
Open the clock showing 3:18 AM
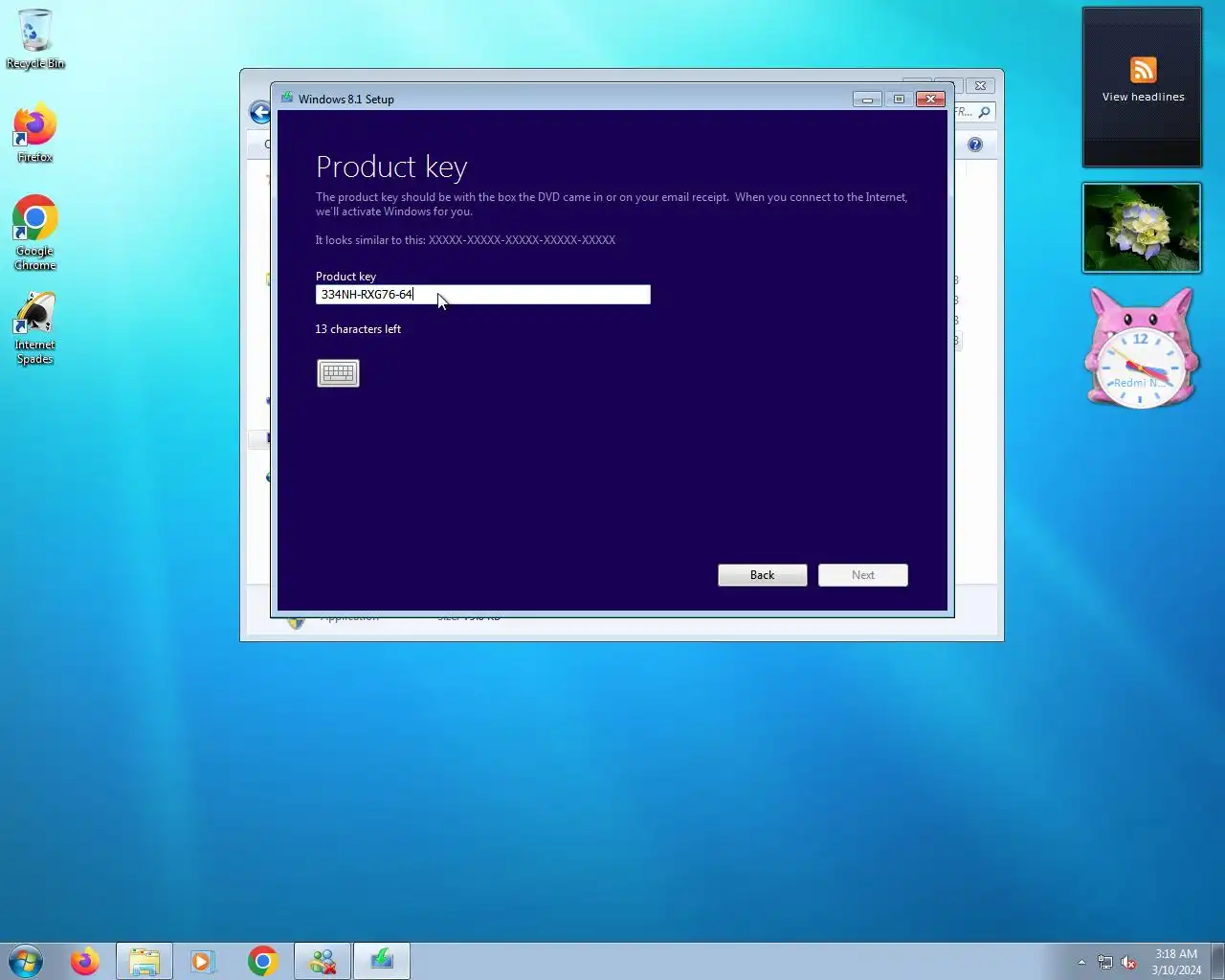click(1176, 962)
